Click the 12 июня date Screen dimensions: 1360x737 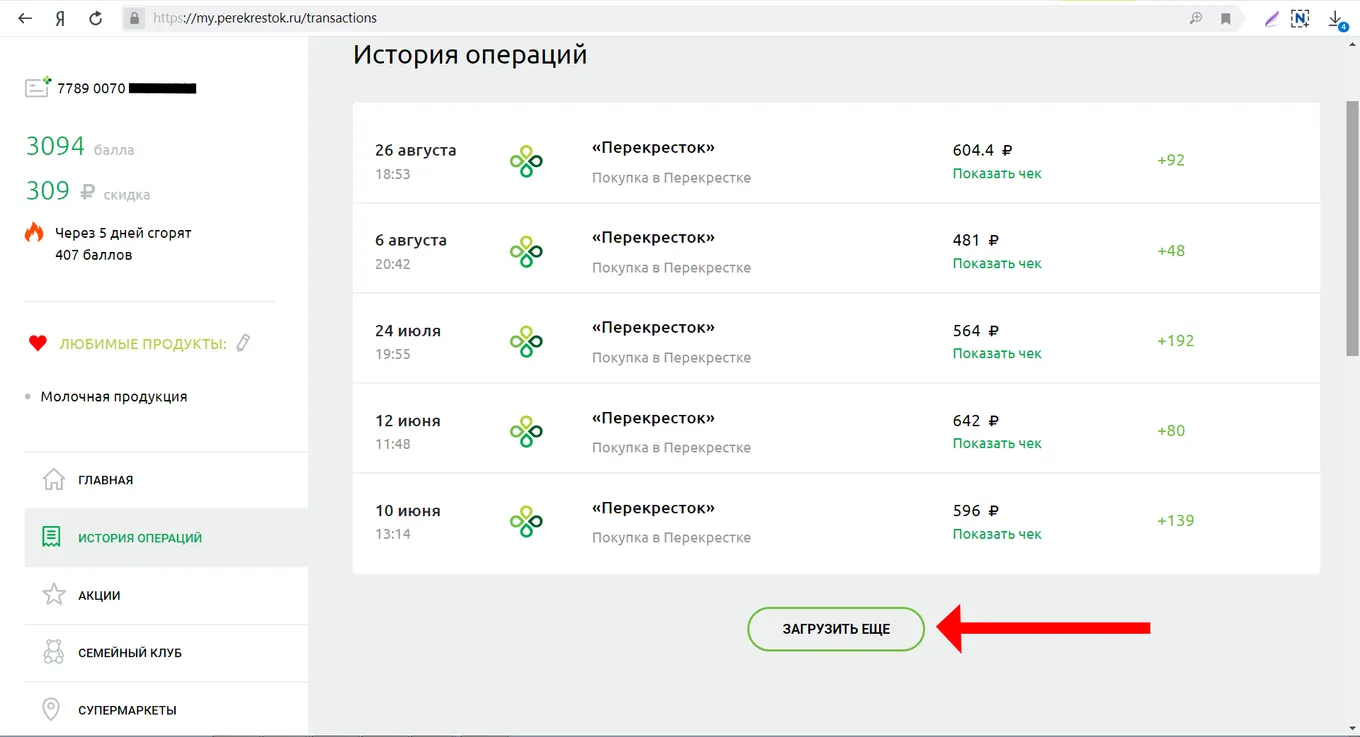408,420
